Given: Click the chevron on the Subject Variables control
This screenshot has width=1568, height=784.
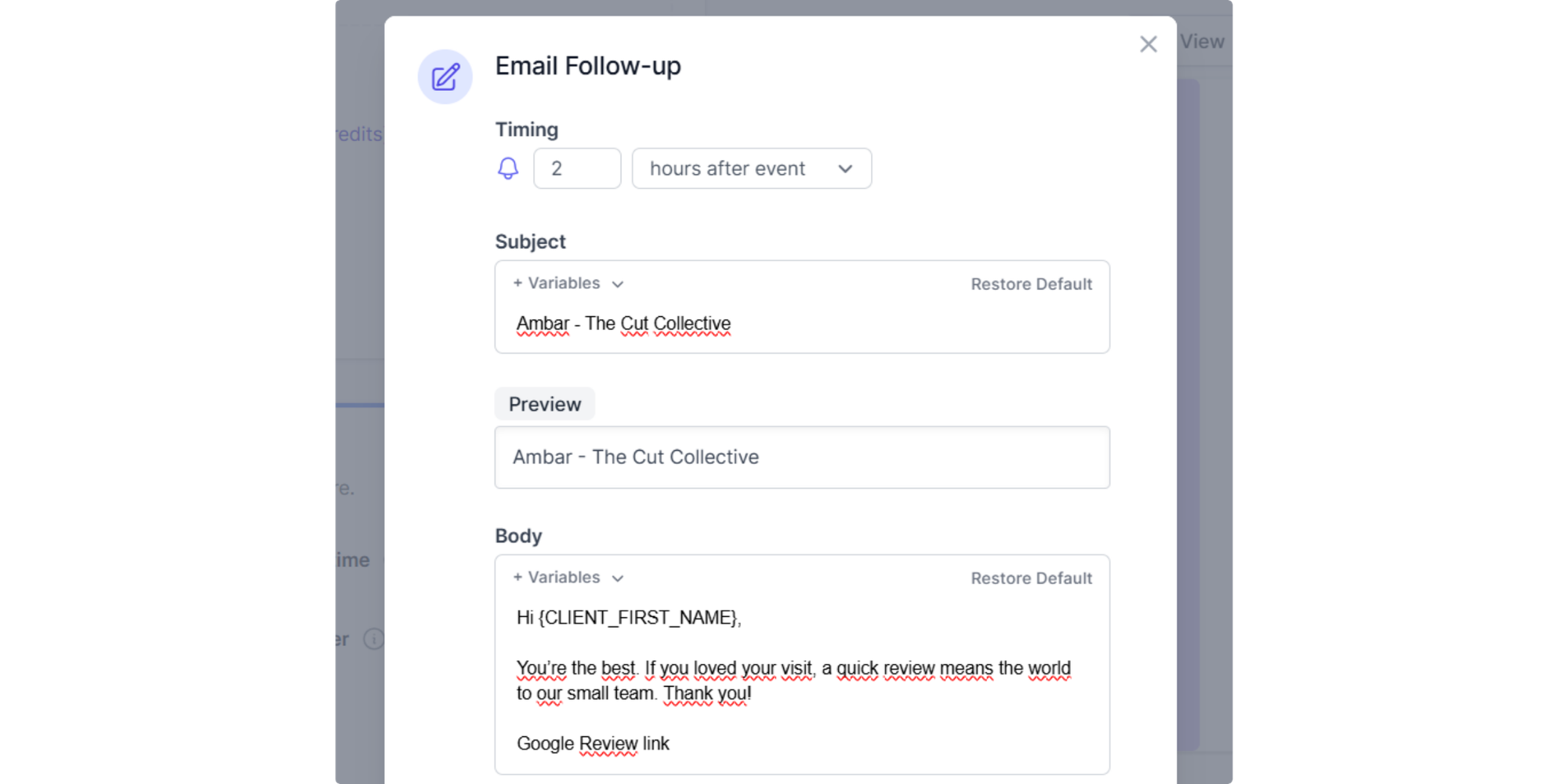Looking at the screenshot, I should tap(619, 284).
